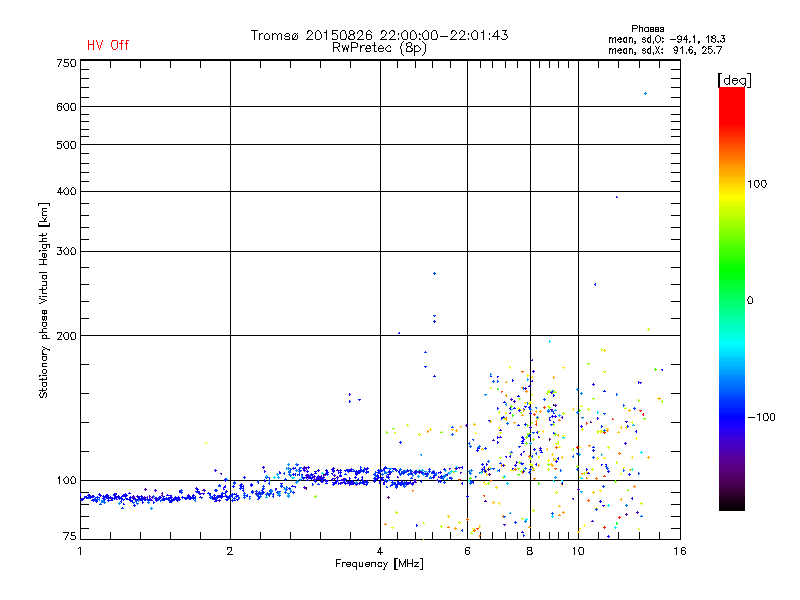Click the x-axis tick label '8'
Image resolution: width=800 pixels, height=600 pixels.
(x=530, y=551)
